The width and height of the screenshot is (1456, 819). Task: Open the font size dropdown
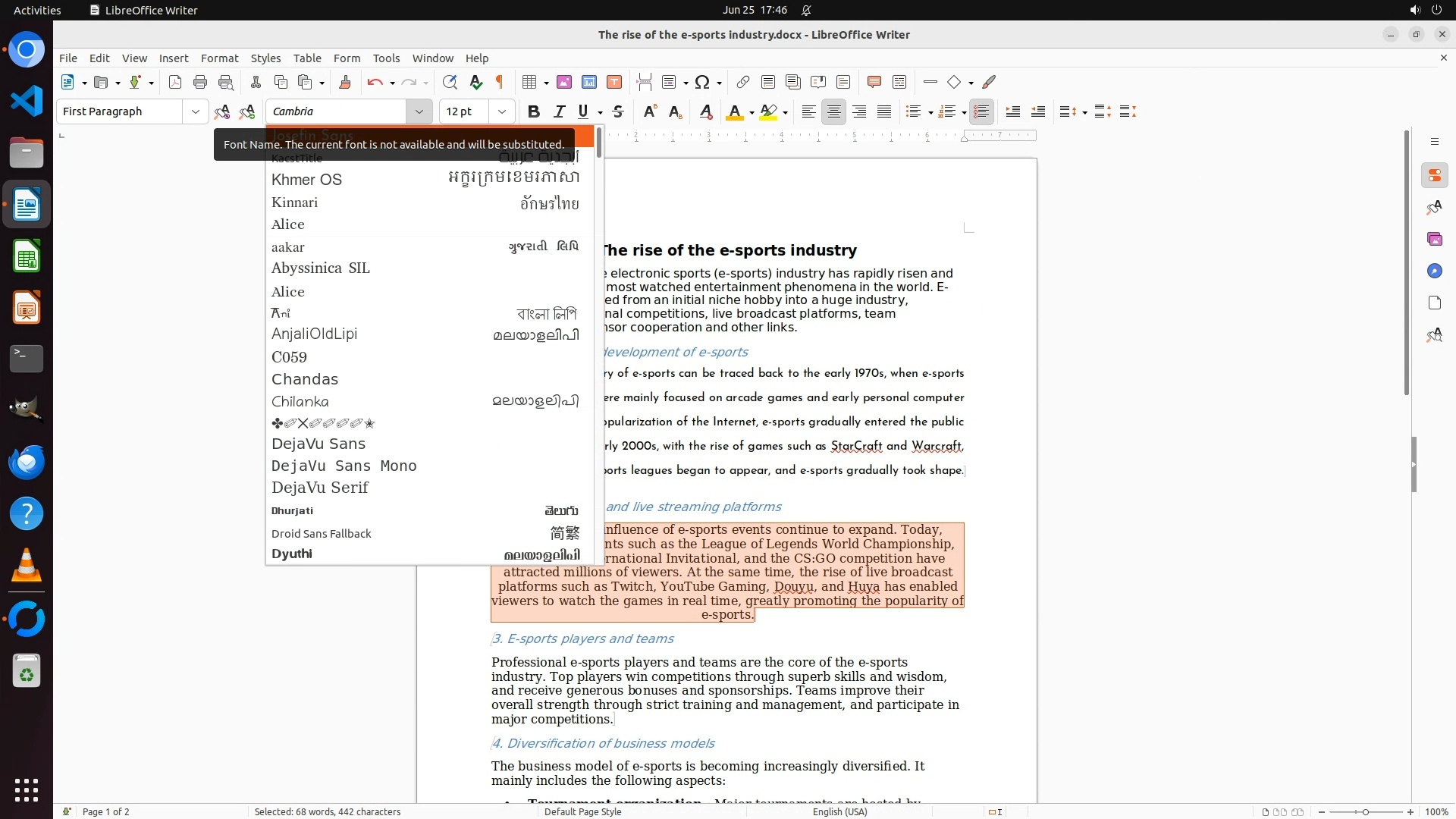coord(501,111)
